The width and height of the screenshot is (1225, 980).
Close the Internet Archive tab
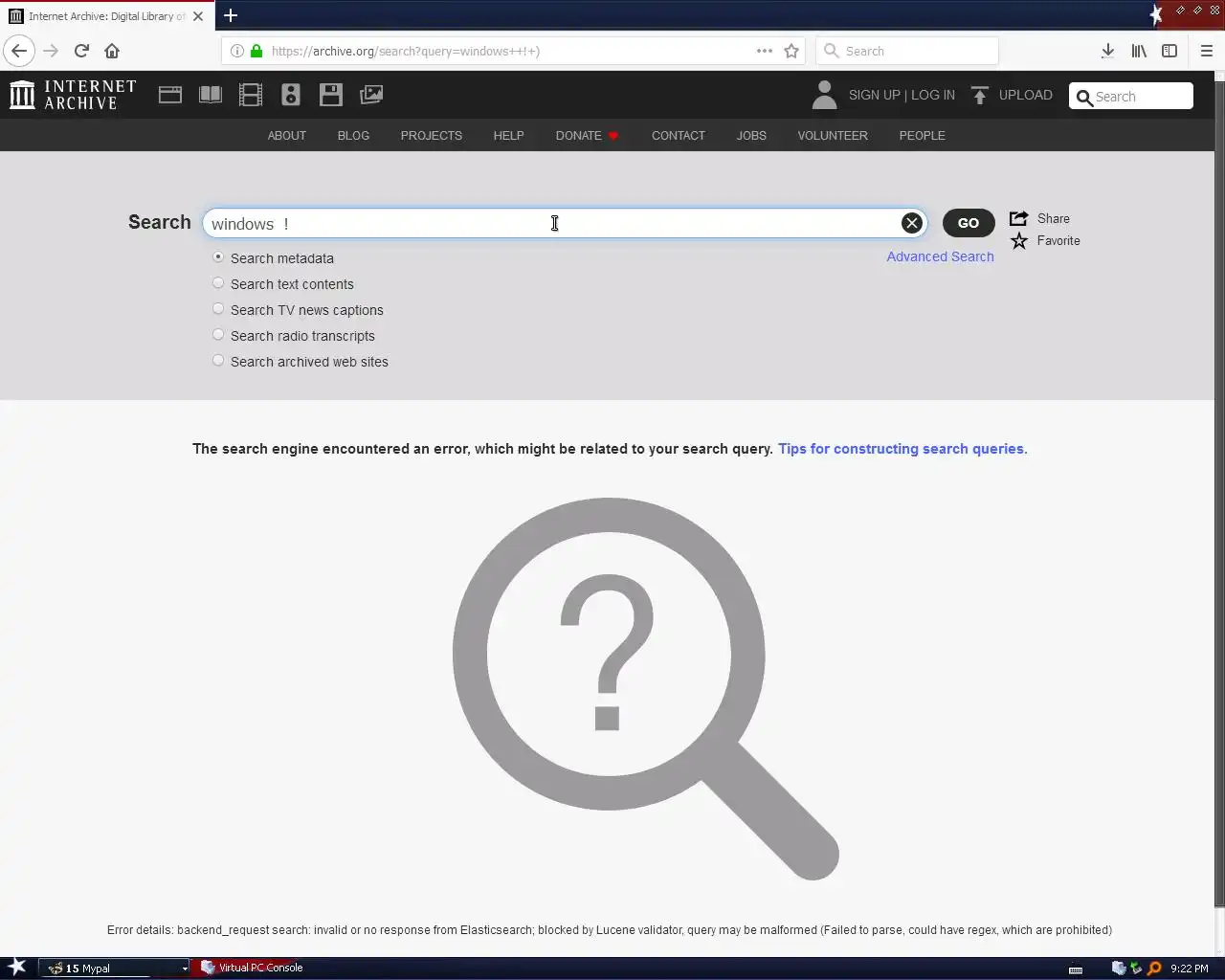point(198,16)
